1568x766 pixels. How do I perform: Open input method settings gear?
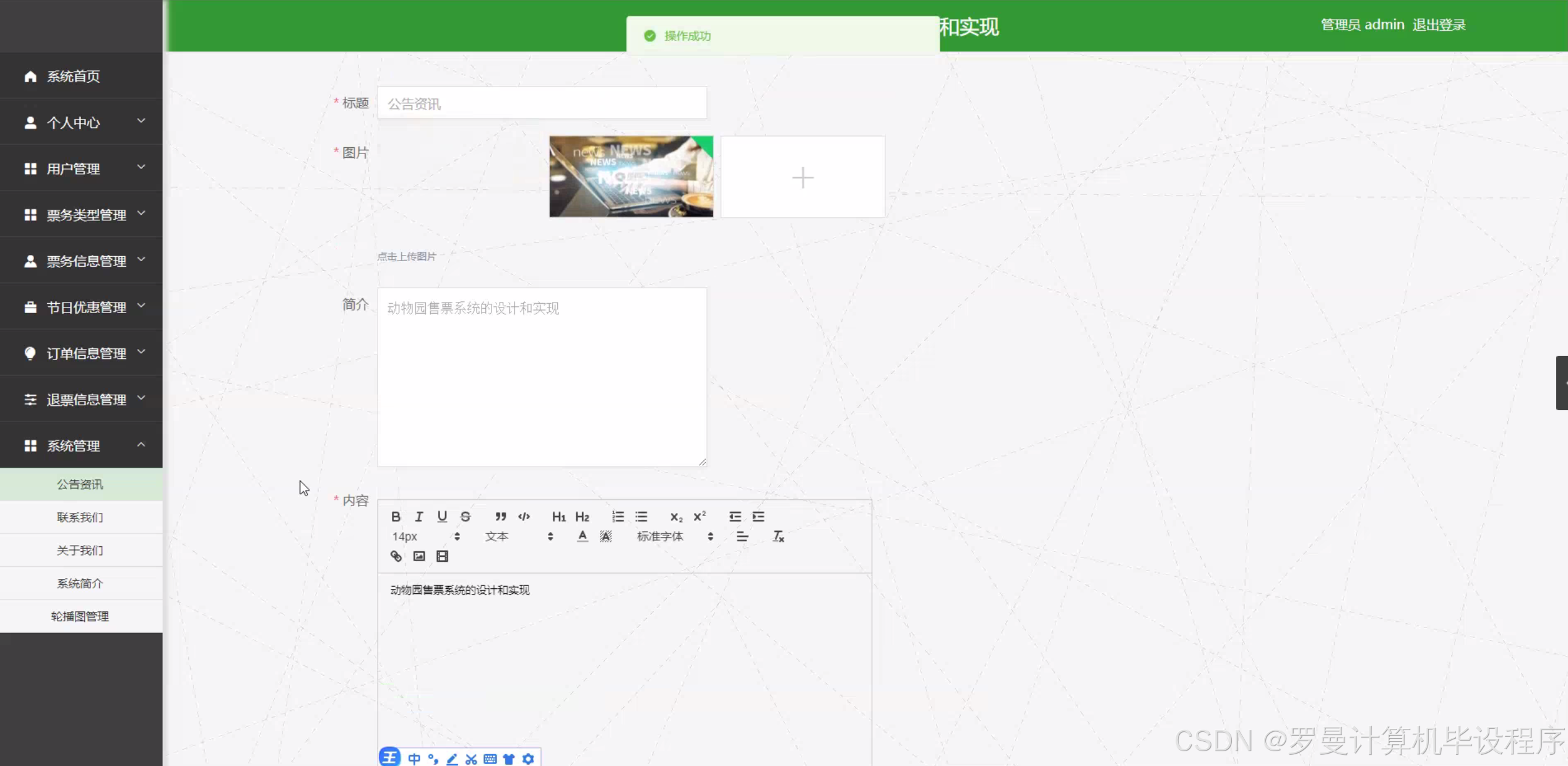(x=528, y=759)
